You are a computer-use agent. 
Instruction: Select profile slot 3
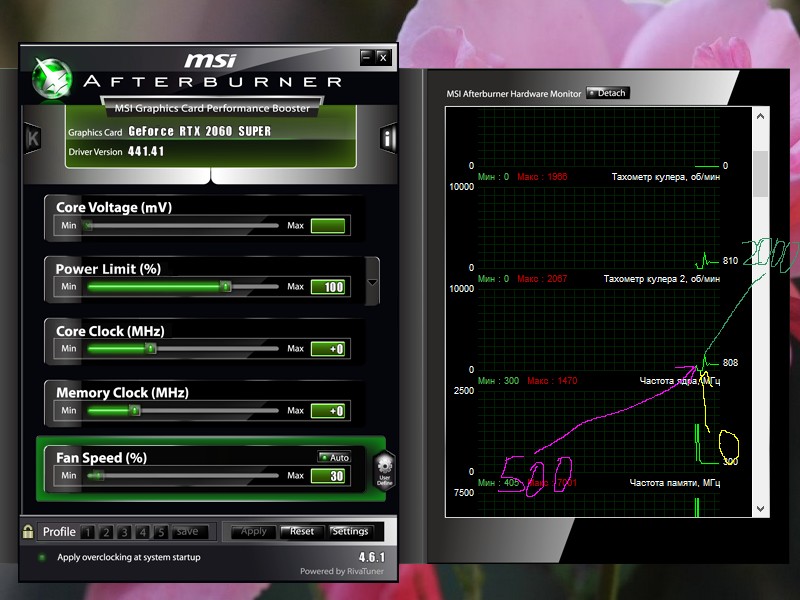(124, 532)
